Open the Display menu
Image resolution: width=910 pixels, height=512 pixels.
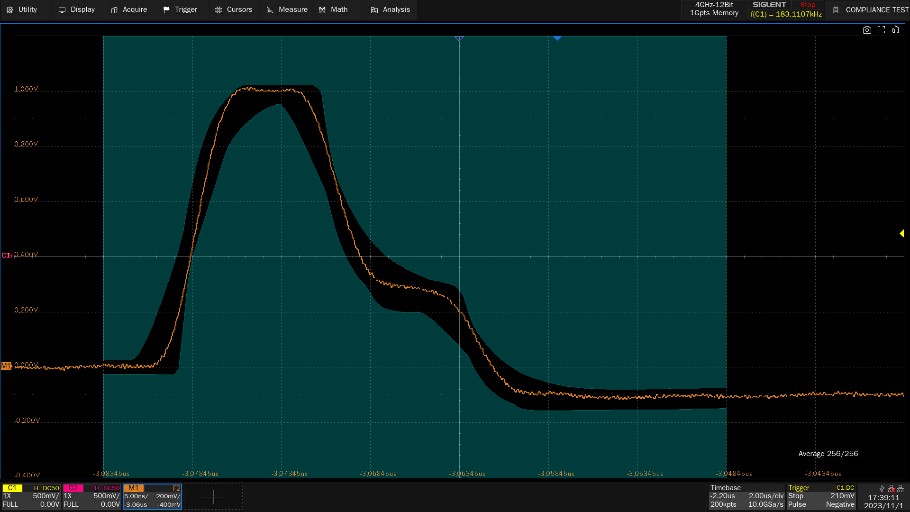click(77, 9)
